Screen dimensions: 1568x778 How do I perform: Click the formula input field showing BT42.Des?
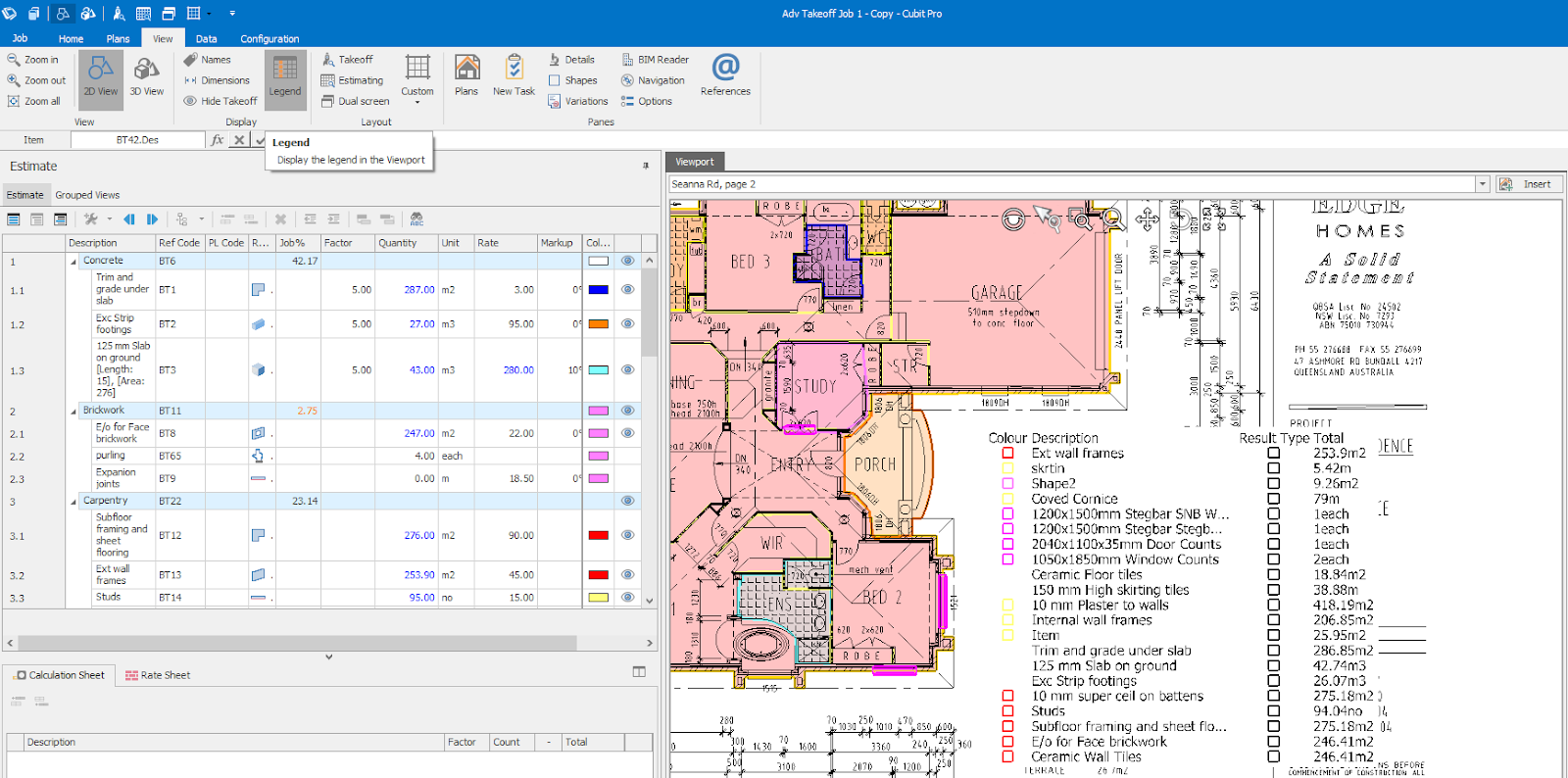[x=137, y=140]
